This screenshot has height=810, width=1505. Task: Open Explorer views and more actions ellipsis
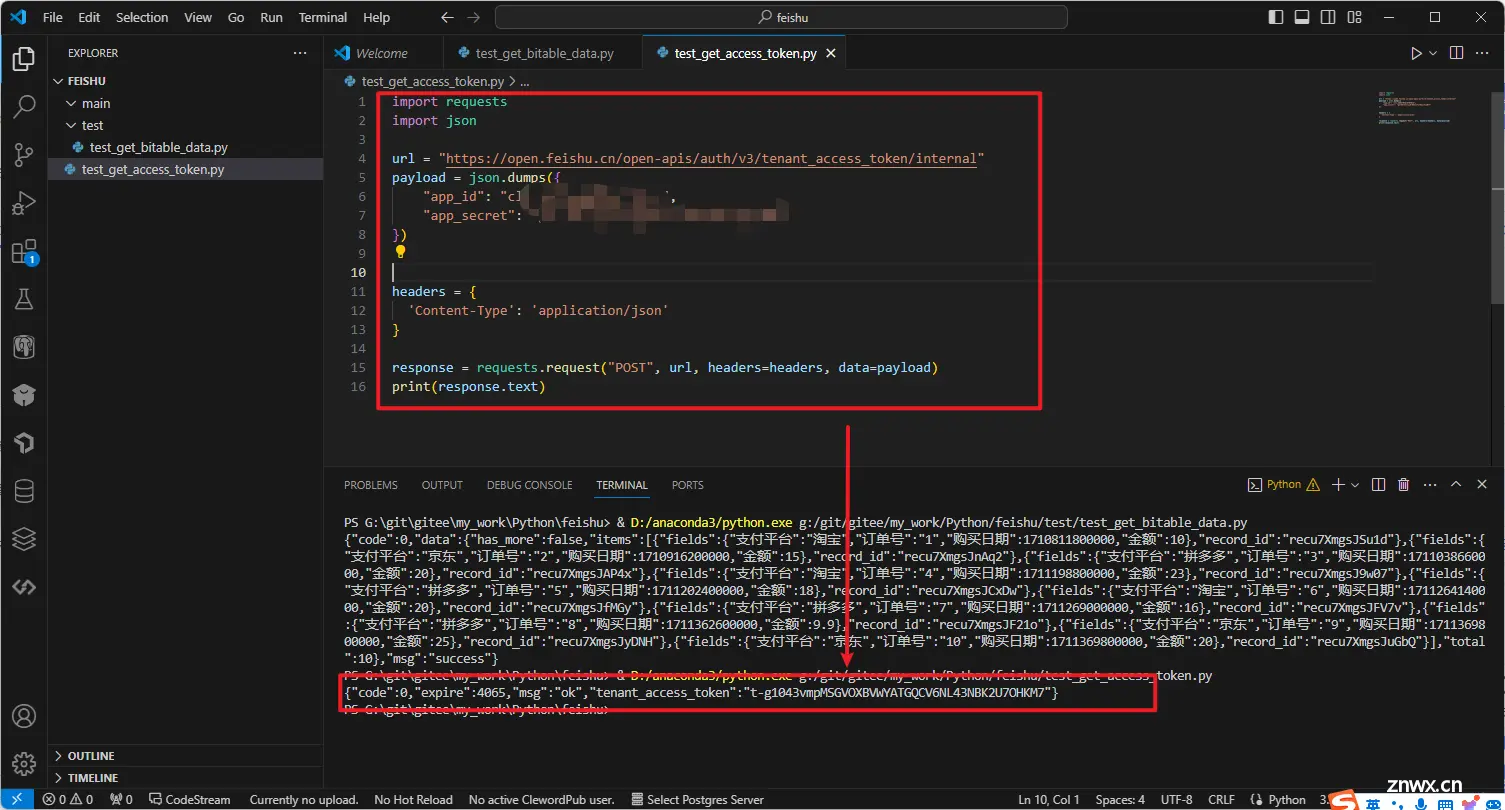point(300,53)
